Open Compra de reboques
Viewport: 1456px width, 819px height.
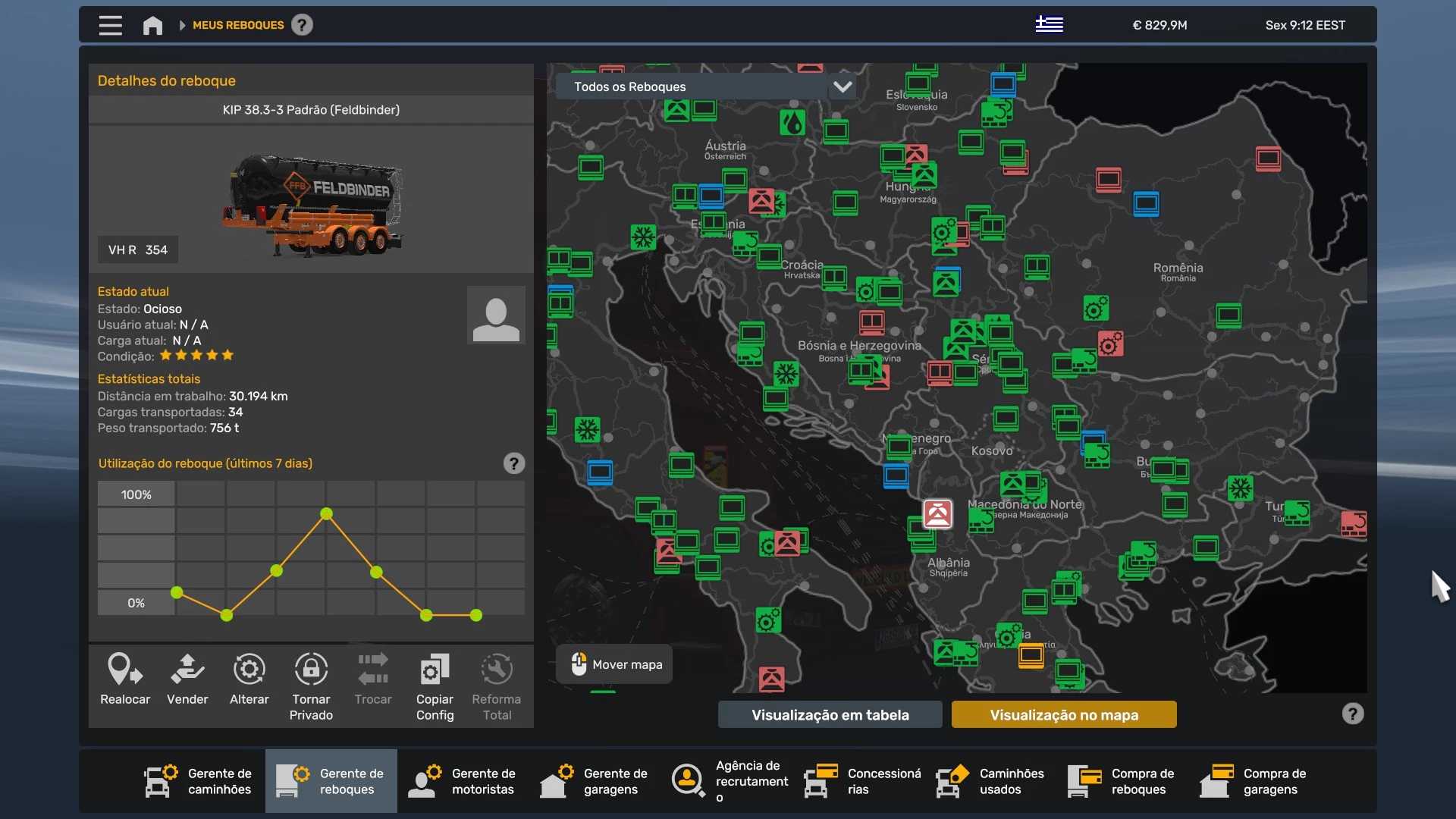click(x=1122, y=781)
